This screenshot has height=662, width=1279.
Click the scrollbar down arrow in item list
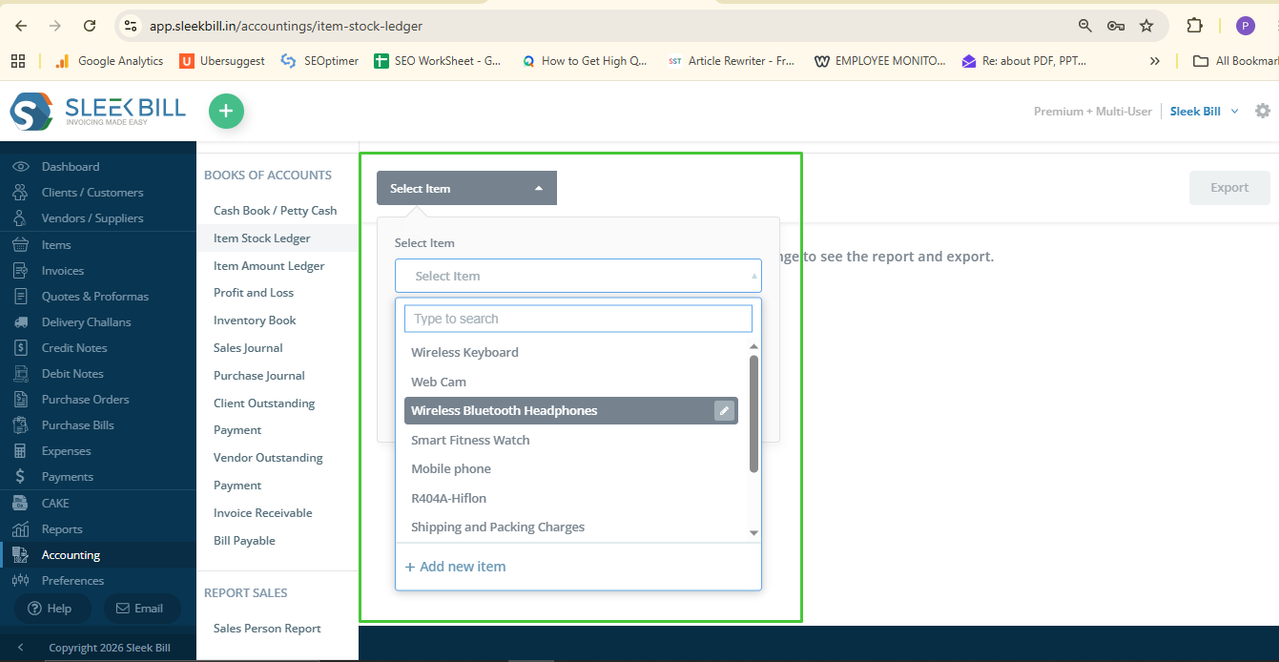click(754, 533)
